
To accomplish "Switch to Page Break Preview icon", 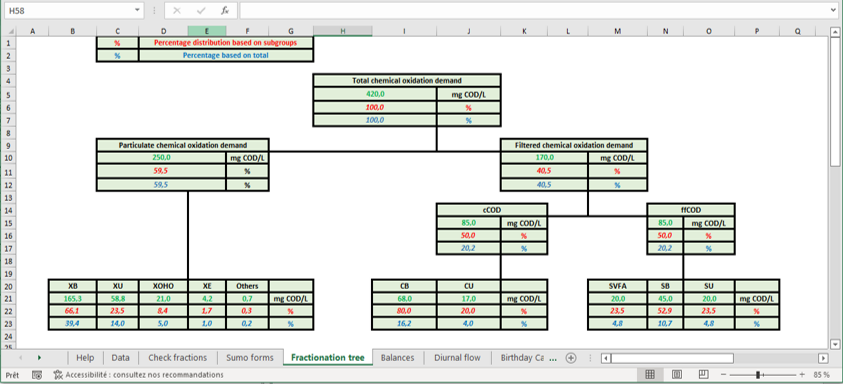I will point(703,374).
